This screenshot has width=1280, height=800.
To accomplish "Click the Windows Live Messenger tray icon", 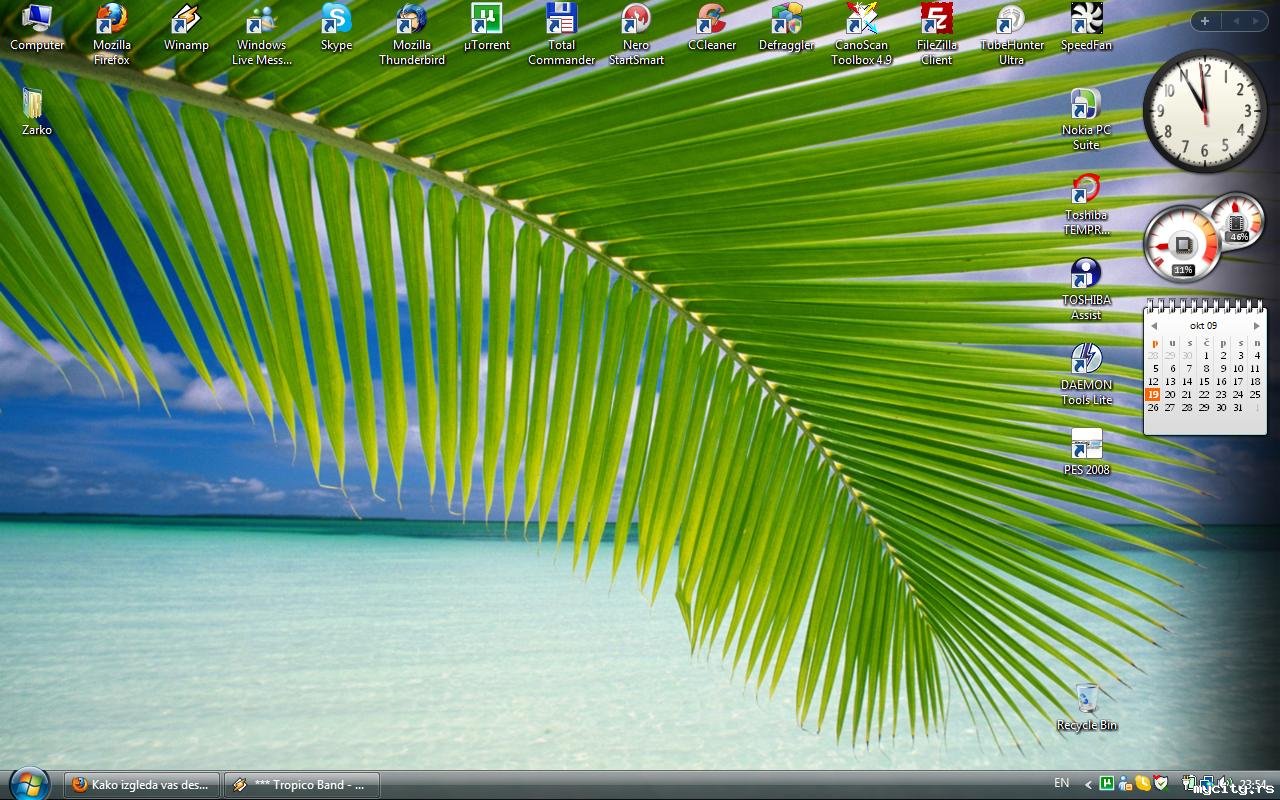I will click(1125, 784).
